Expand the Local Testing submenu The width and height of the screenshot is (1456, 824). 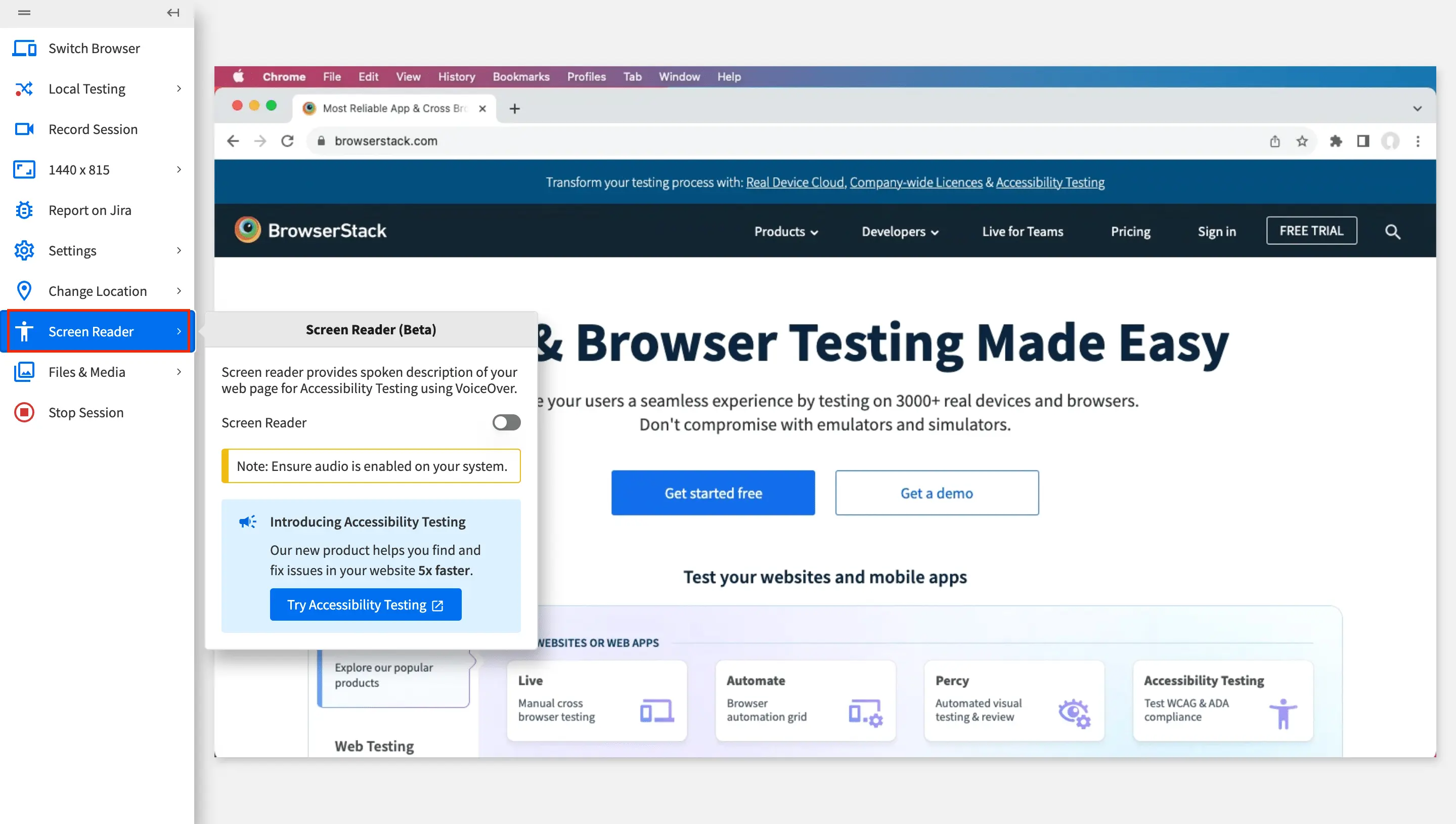point(179,89)
